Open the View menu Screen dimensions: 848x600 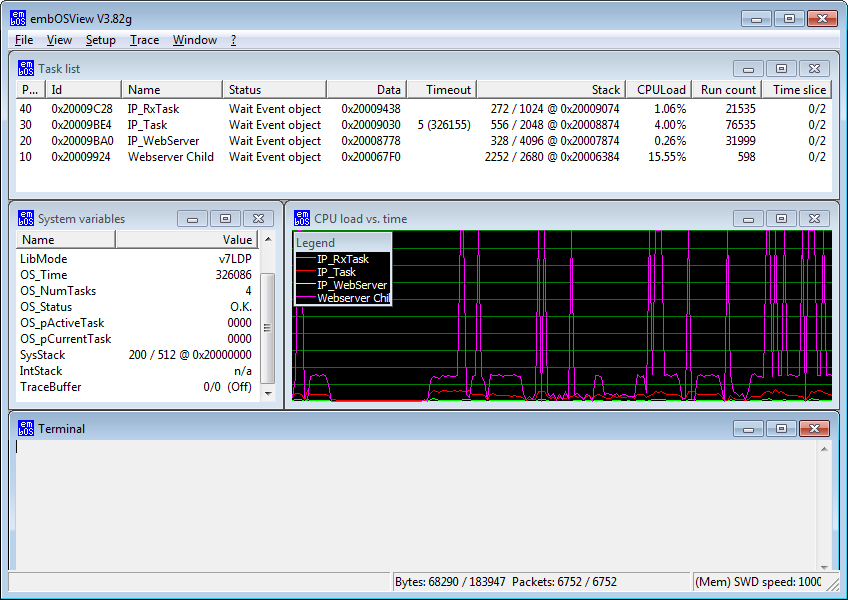tap(59, 40)
